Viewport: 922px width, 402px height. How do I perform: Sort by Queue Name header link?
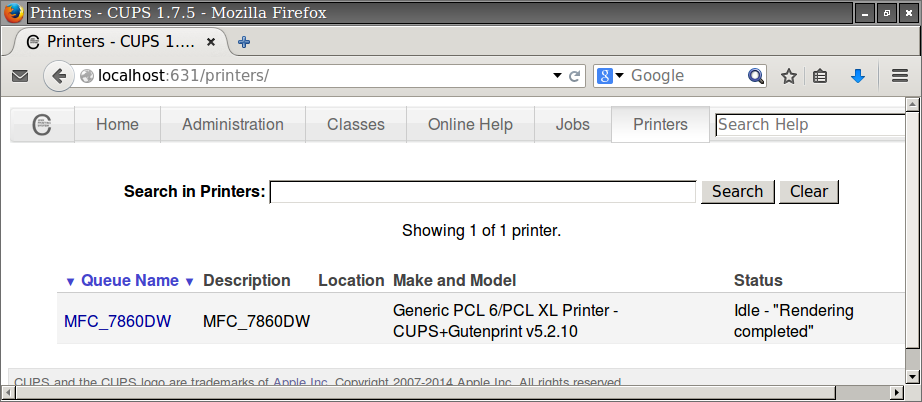[130, 280]
